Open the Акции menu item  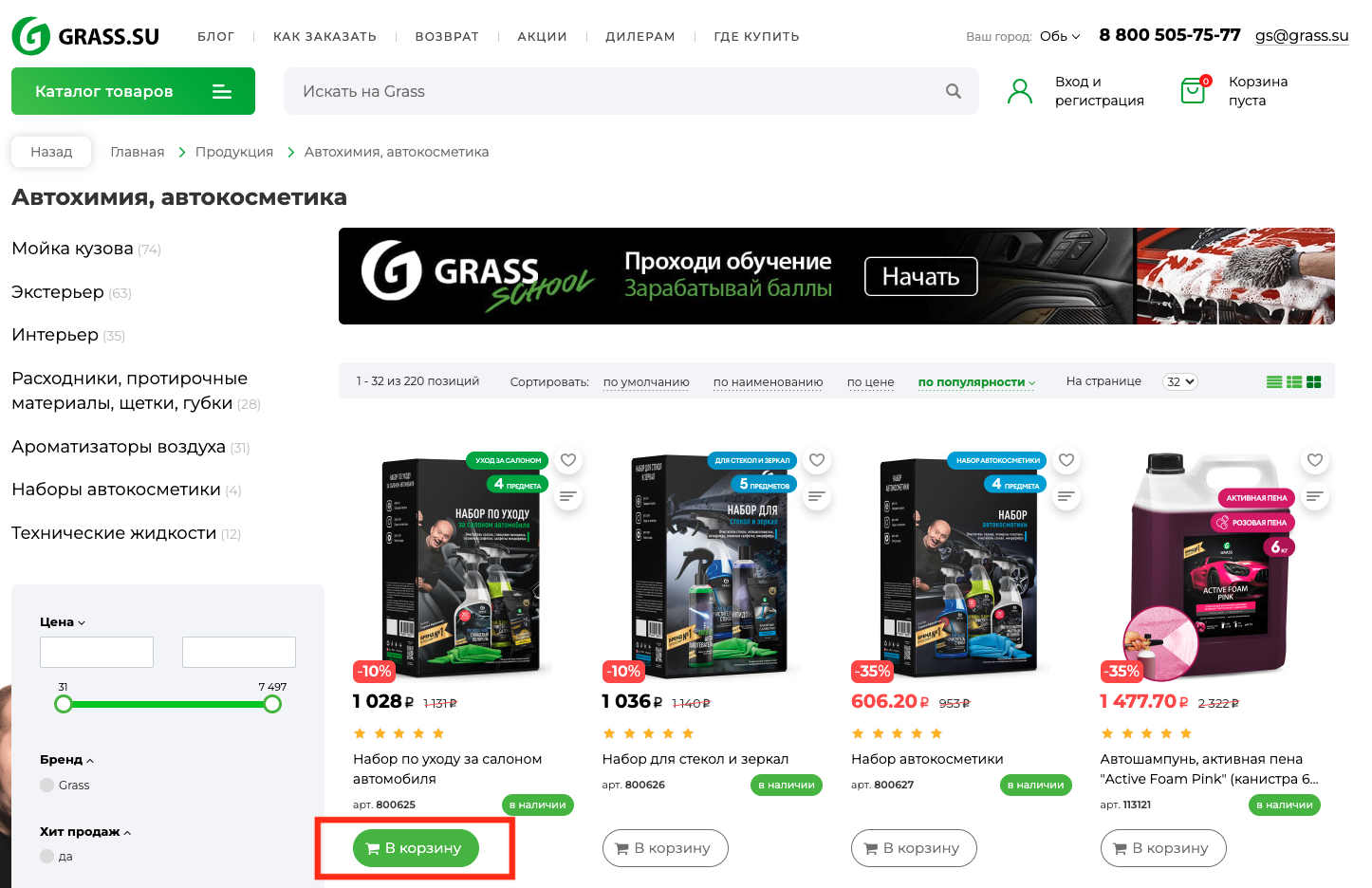542,36
